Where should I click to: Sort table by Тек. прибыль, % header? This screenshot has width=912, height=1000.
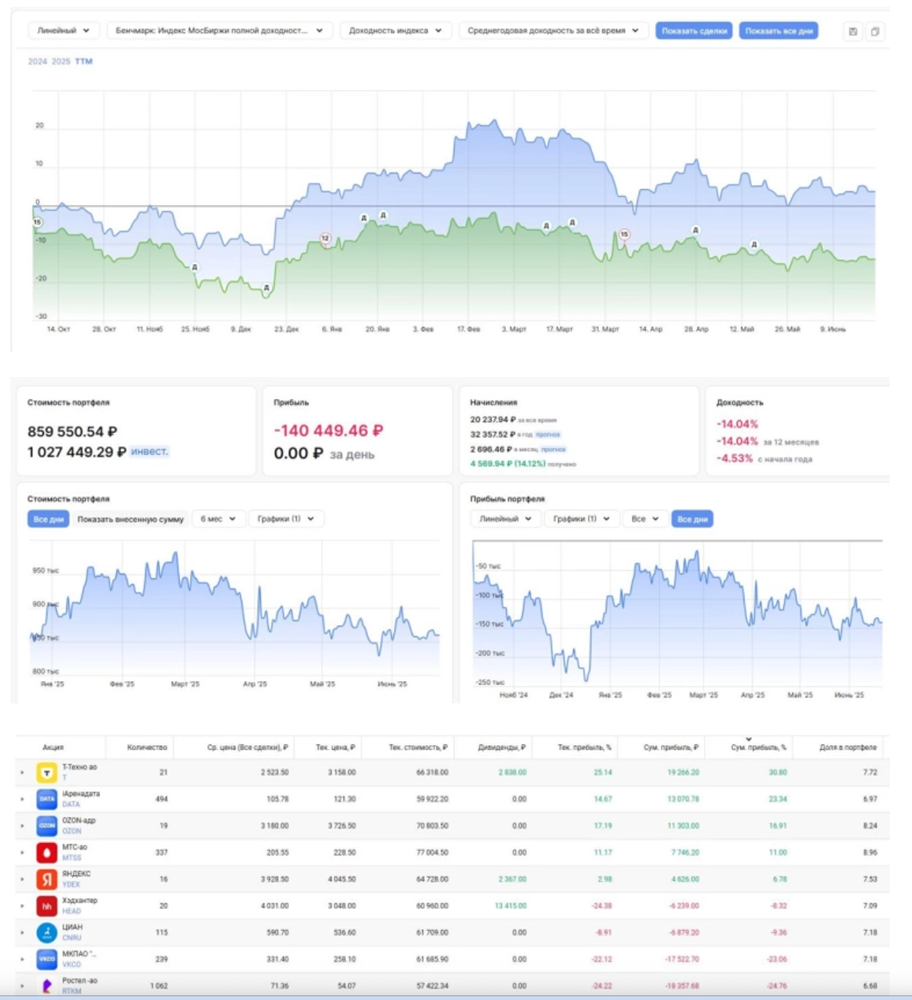(584, 747)
